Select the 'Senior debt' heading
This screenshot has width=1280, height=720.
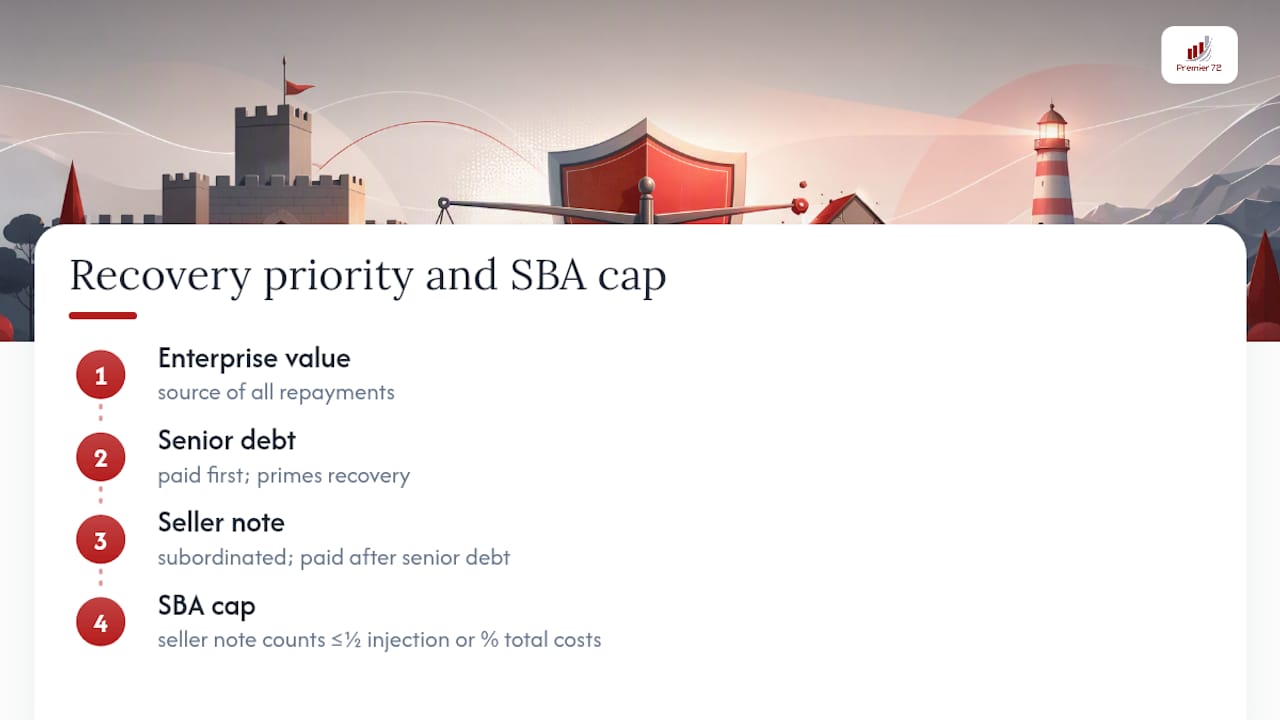(227, 440)
